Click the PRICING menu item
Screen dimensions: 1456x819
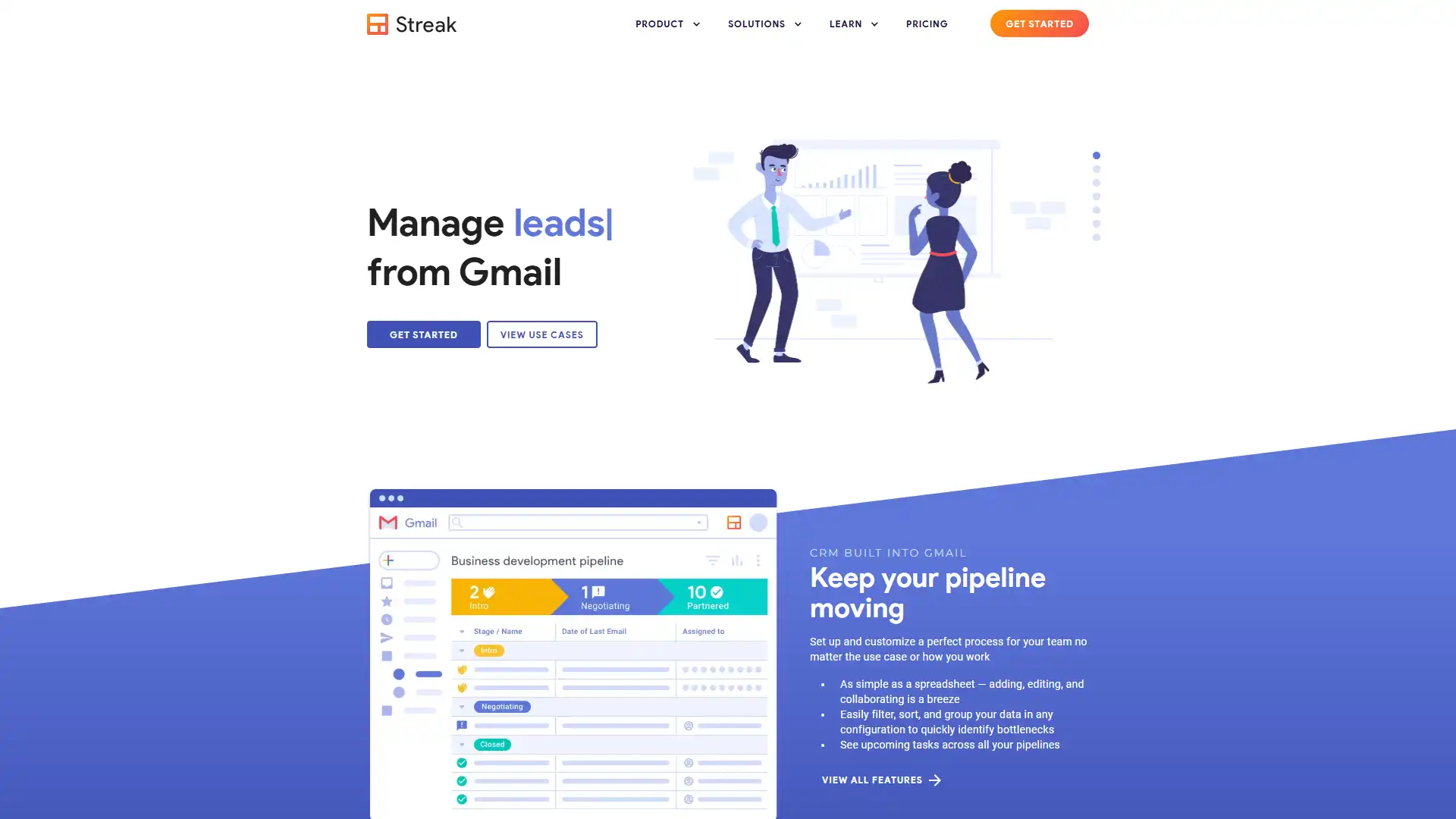pos(926,23)
